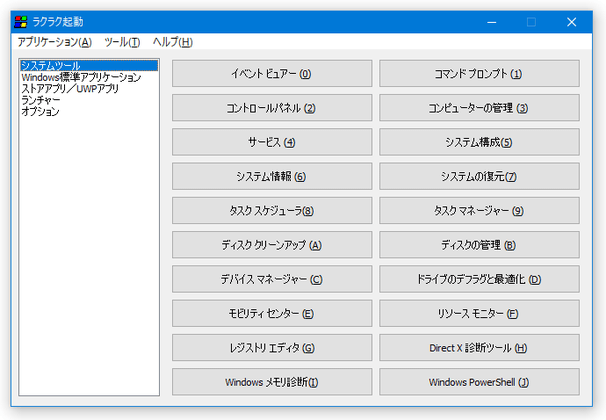Open the アプリケーション(A) menu

coord(54,42)
